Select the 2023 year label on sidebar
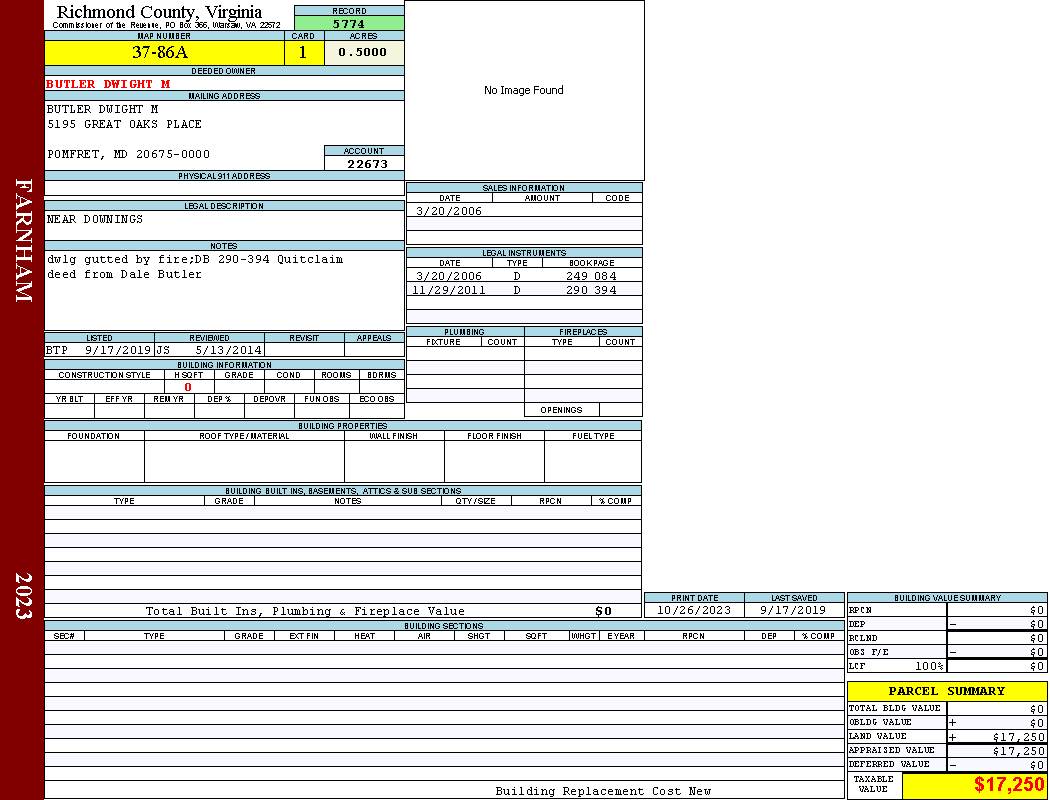This screenshot has height=800, width=1050. point(23,596)
